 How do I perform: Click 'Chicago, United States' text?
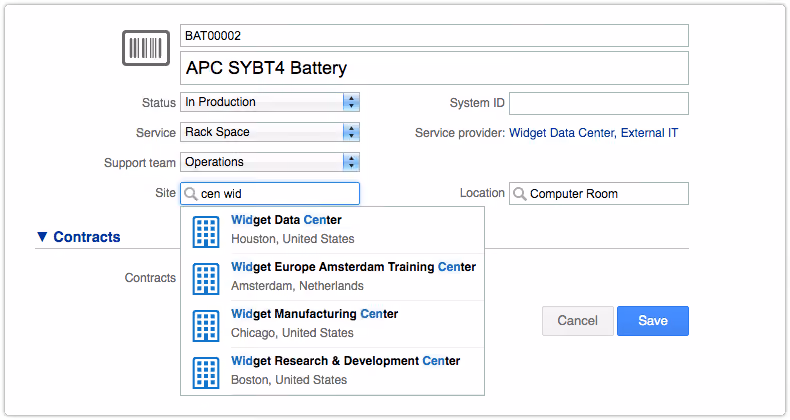pyautogui.click(x=292, y=333)
